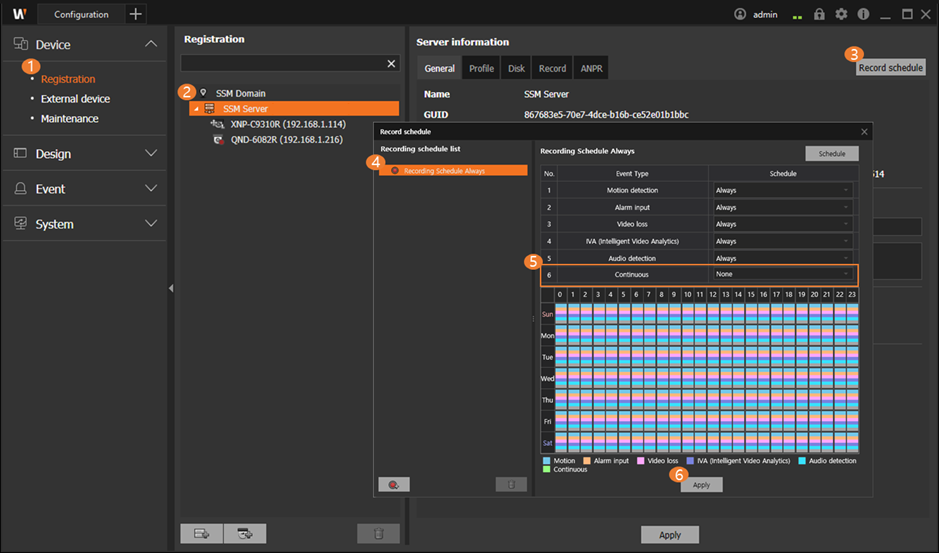Open the Motion detection schedule dropdown
Screen dimensions: 939x553
pos(782,190)
